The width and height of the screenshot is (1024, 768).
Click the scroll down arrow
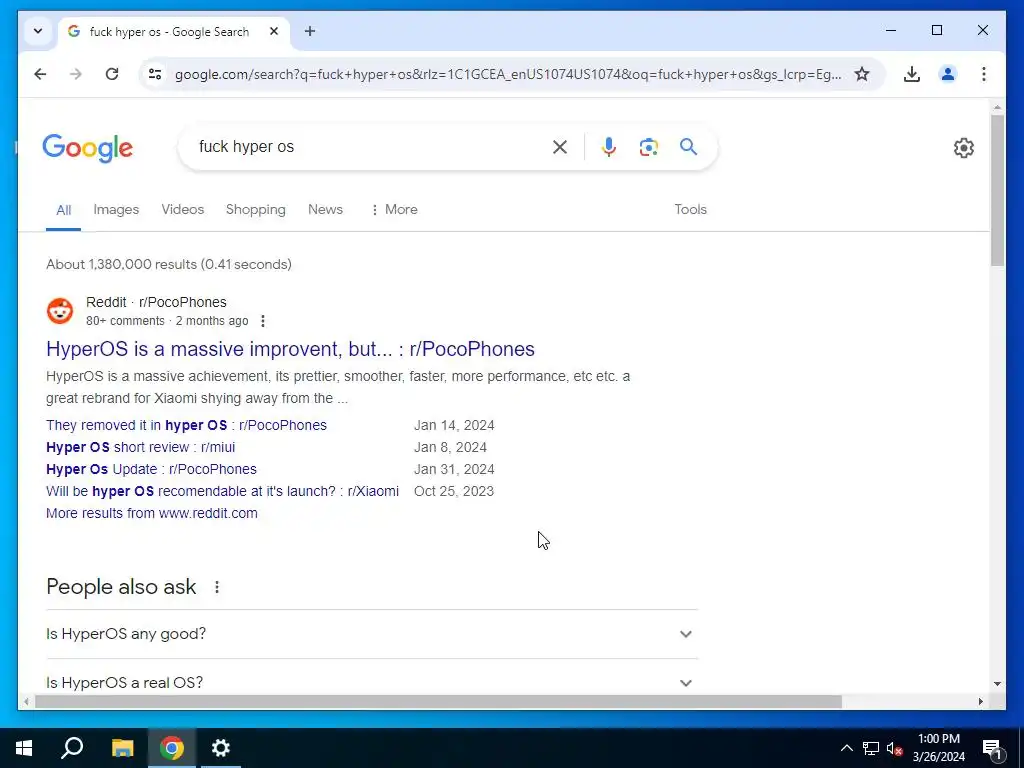coord(997,684)
